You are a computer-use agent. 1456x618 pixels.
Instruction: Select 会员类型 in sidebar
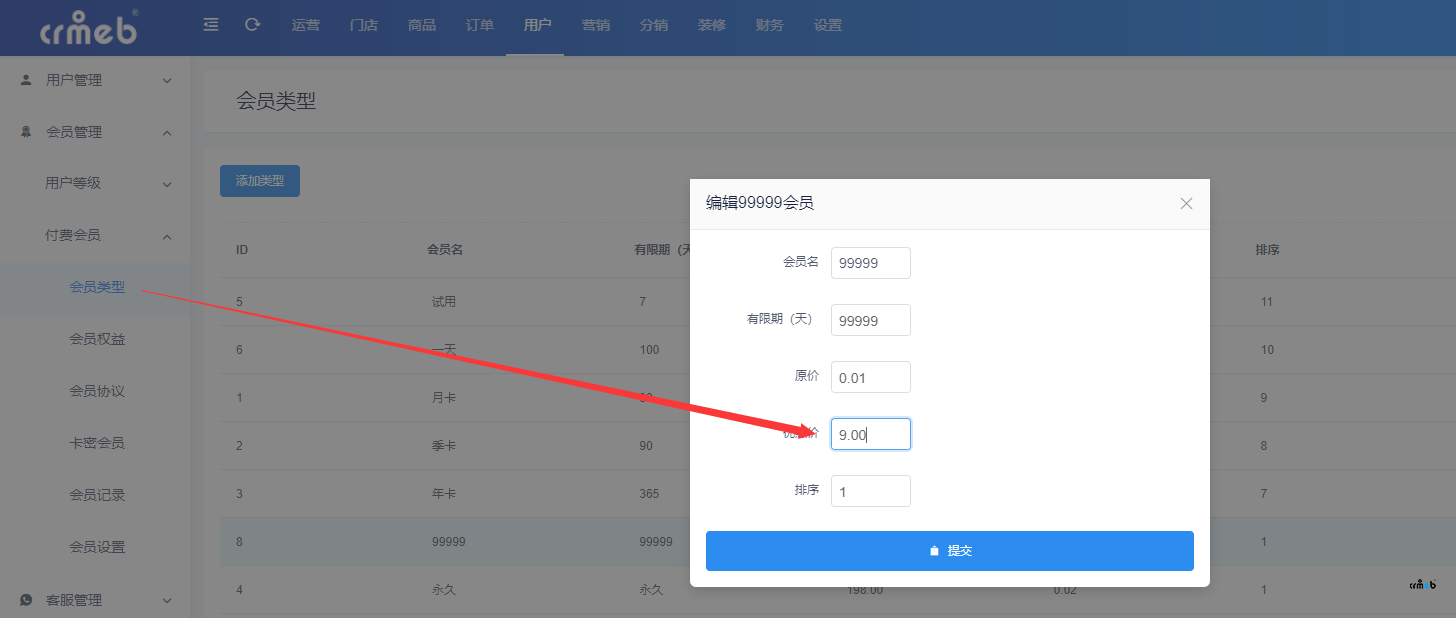click(97, 287)
